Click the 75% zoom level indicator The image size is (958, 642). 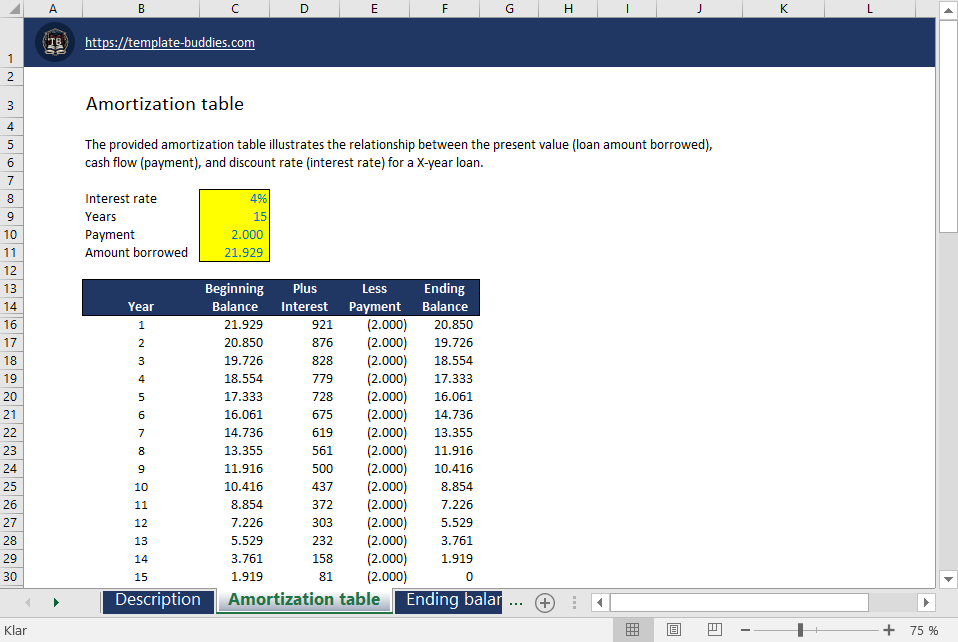924,630
